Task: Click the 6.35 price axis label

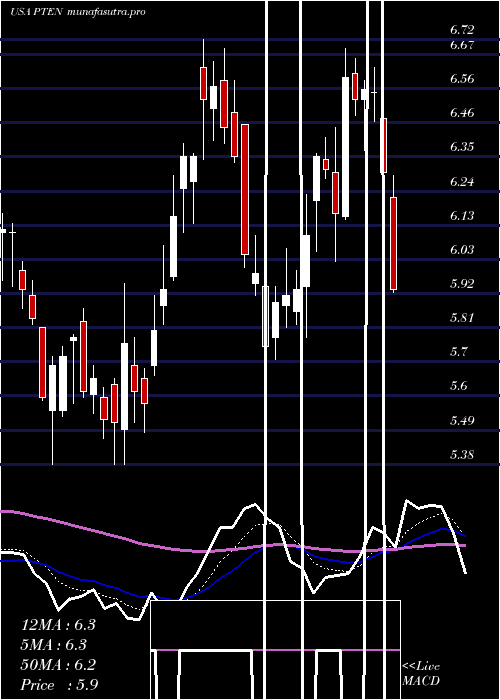Action: [x=462, y=147]
